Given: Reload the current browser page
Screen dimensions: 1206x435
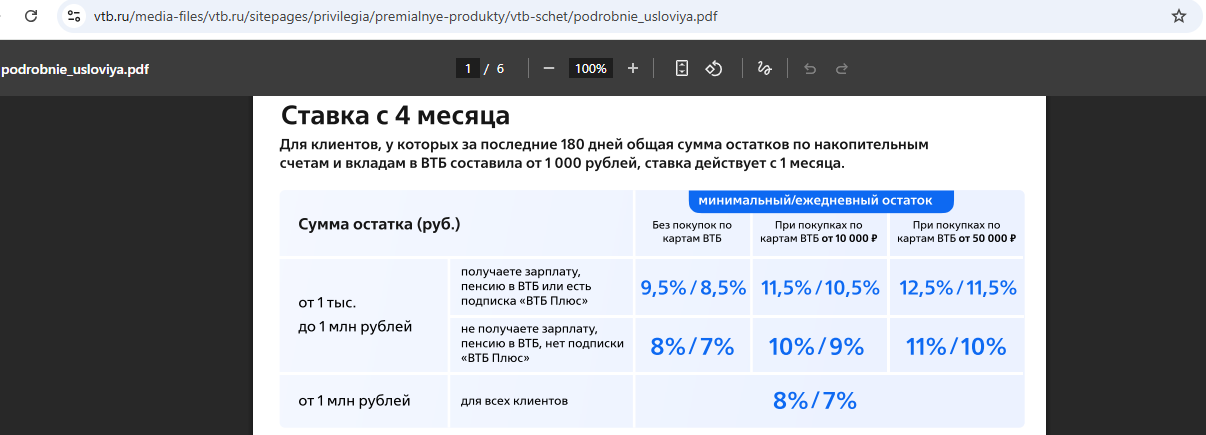Looking at the screenshot, I should click(31, 17).
